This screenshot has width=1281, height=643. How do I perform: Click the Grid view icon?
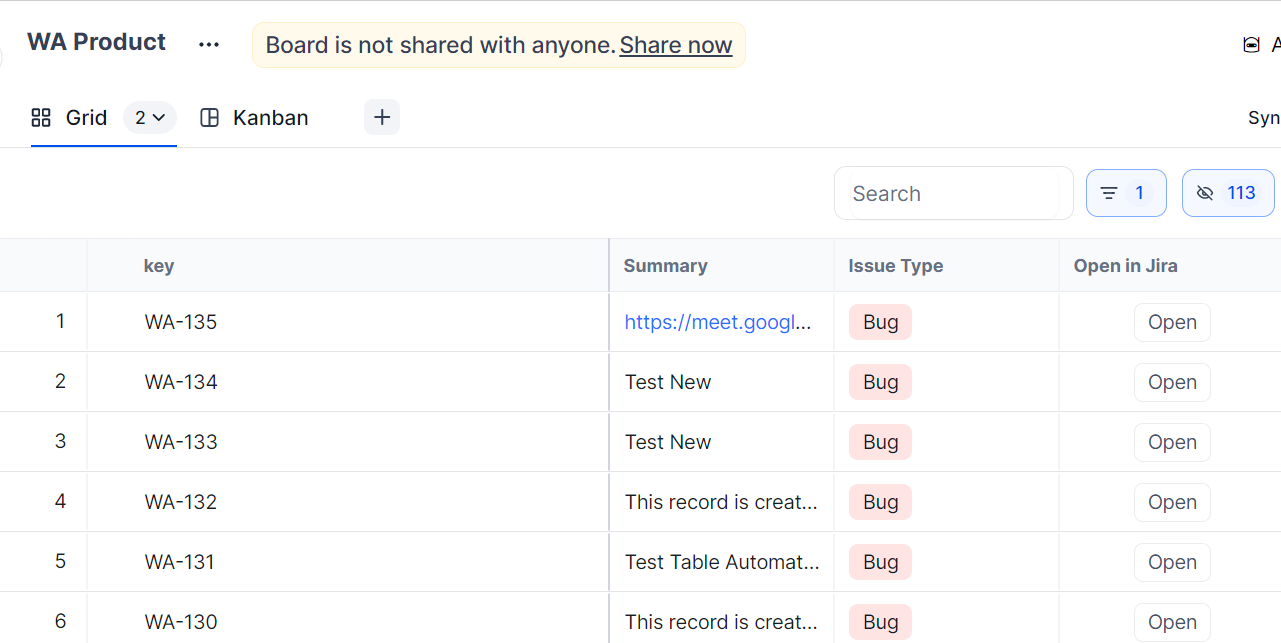tap(41, 118)
